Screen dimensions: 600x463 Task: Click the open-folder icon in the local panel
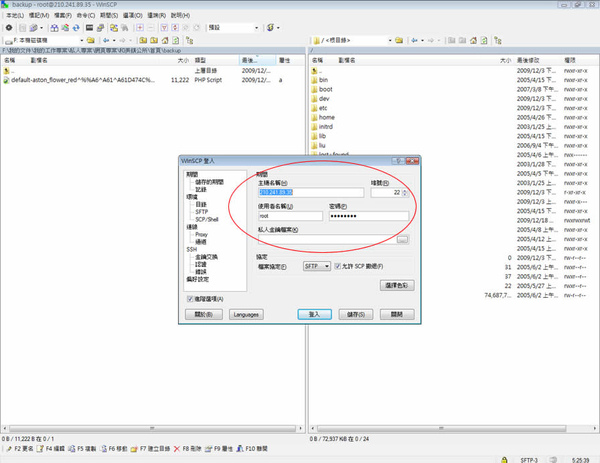[x=91, y=40]
